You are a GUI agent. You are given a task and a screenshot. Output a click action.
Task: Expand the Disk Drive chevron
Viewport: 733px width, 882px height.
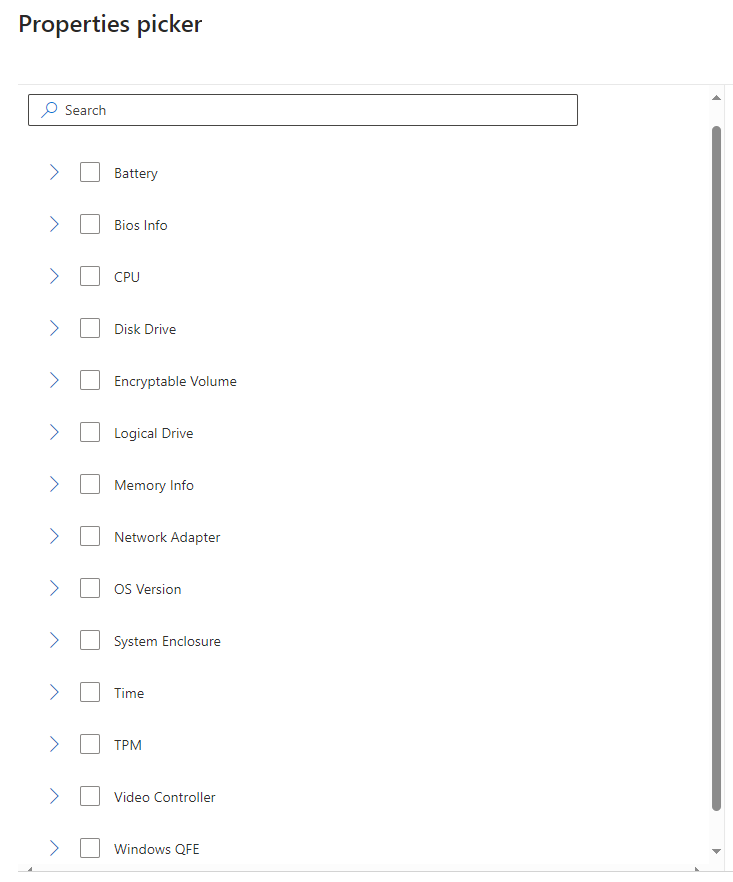click(54, 328)
